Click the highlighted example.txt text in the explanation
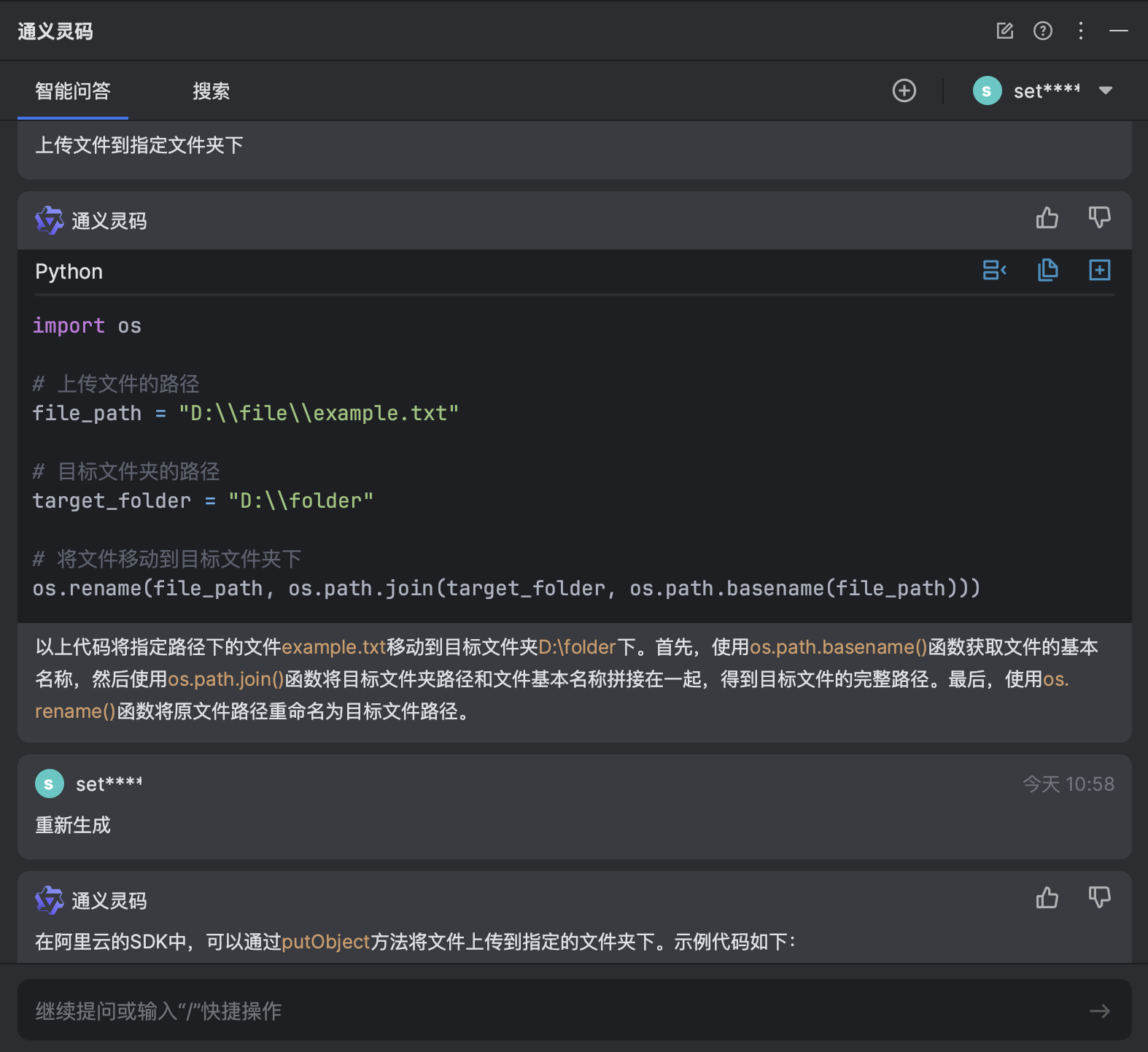The height and width of the screenshot is (1052, 1148). [334, 647]
